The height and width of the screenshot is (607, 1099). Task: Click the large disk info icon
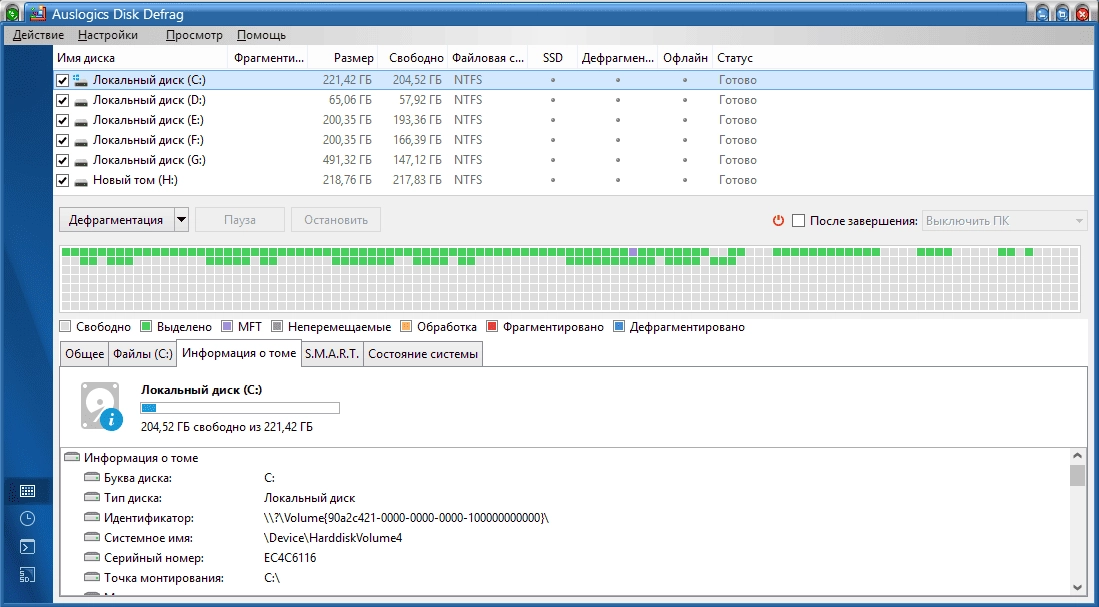[x=101, y=405]
